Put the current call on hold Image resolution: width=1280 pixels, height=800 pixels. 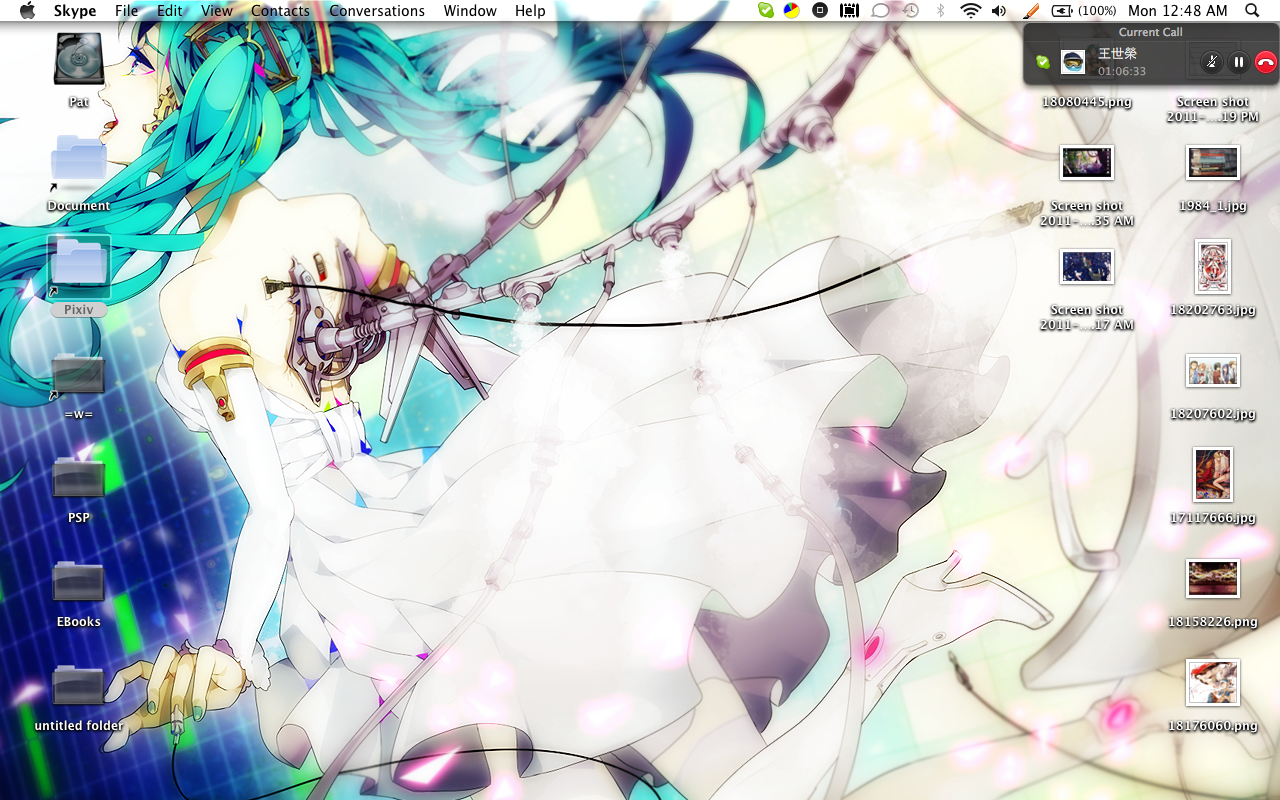(1239, 62)
